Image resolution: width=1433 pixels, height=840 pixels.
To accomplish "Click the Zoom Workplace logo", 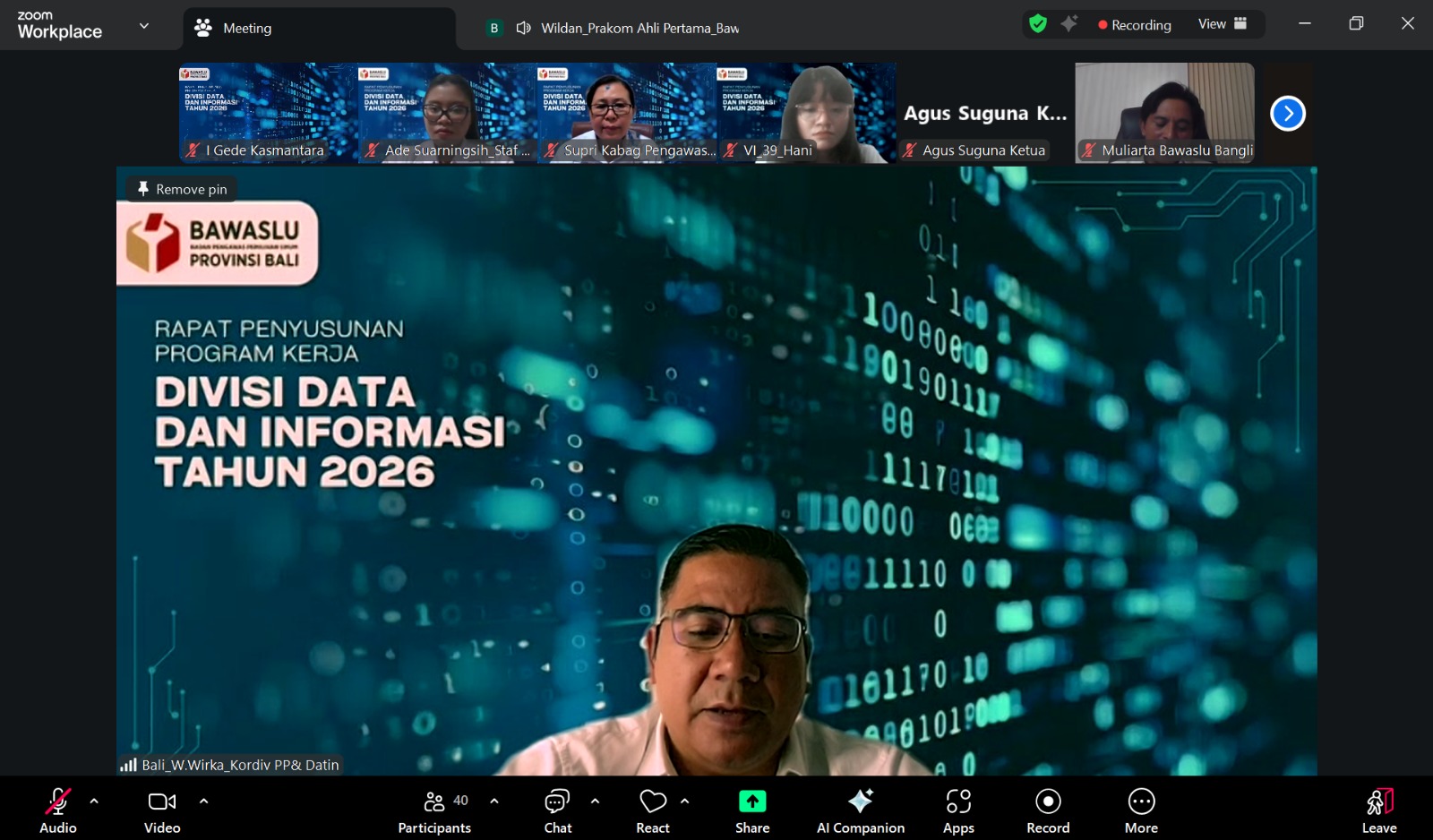I will coord(59,25).
